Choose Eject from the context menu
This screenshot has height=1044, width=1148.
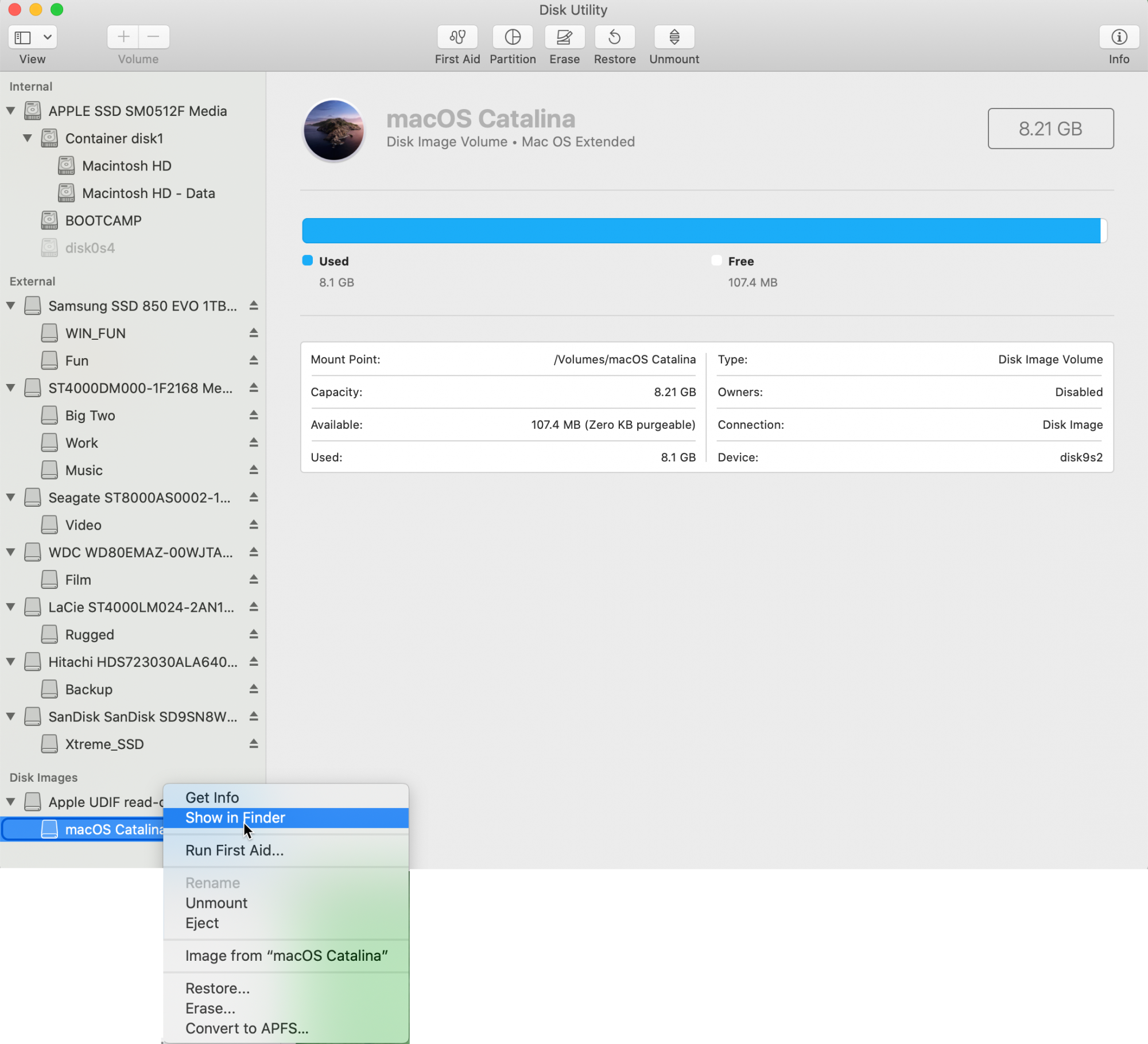tap(286, 923)
